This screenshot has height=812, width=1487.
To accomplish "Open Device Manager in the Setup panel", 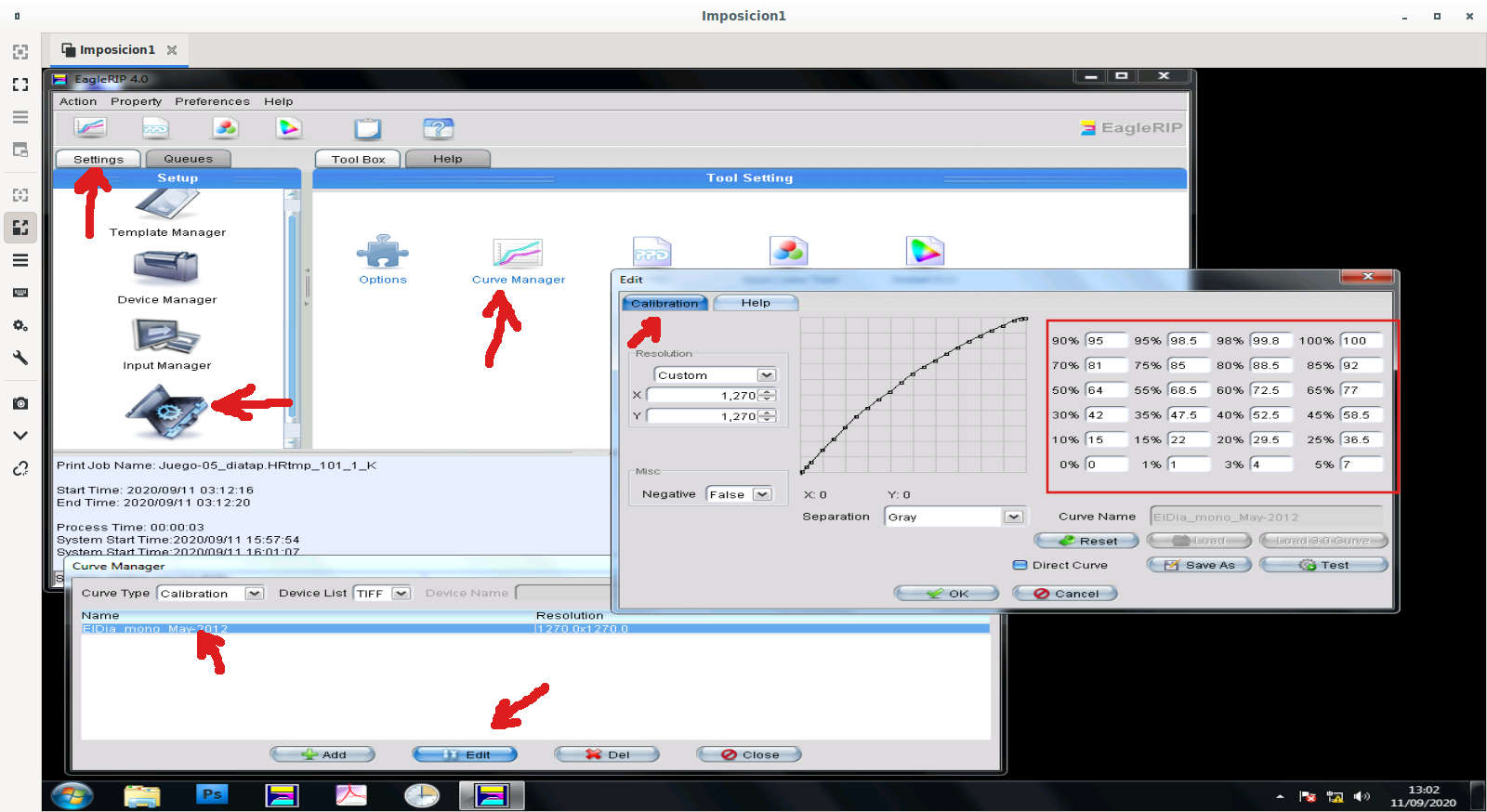I will [166, 269].
